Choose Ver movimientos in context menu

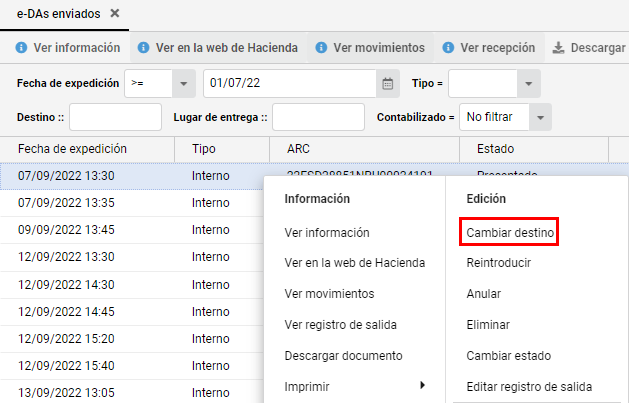(329, 294)
